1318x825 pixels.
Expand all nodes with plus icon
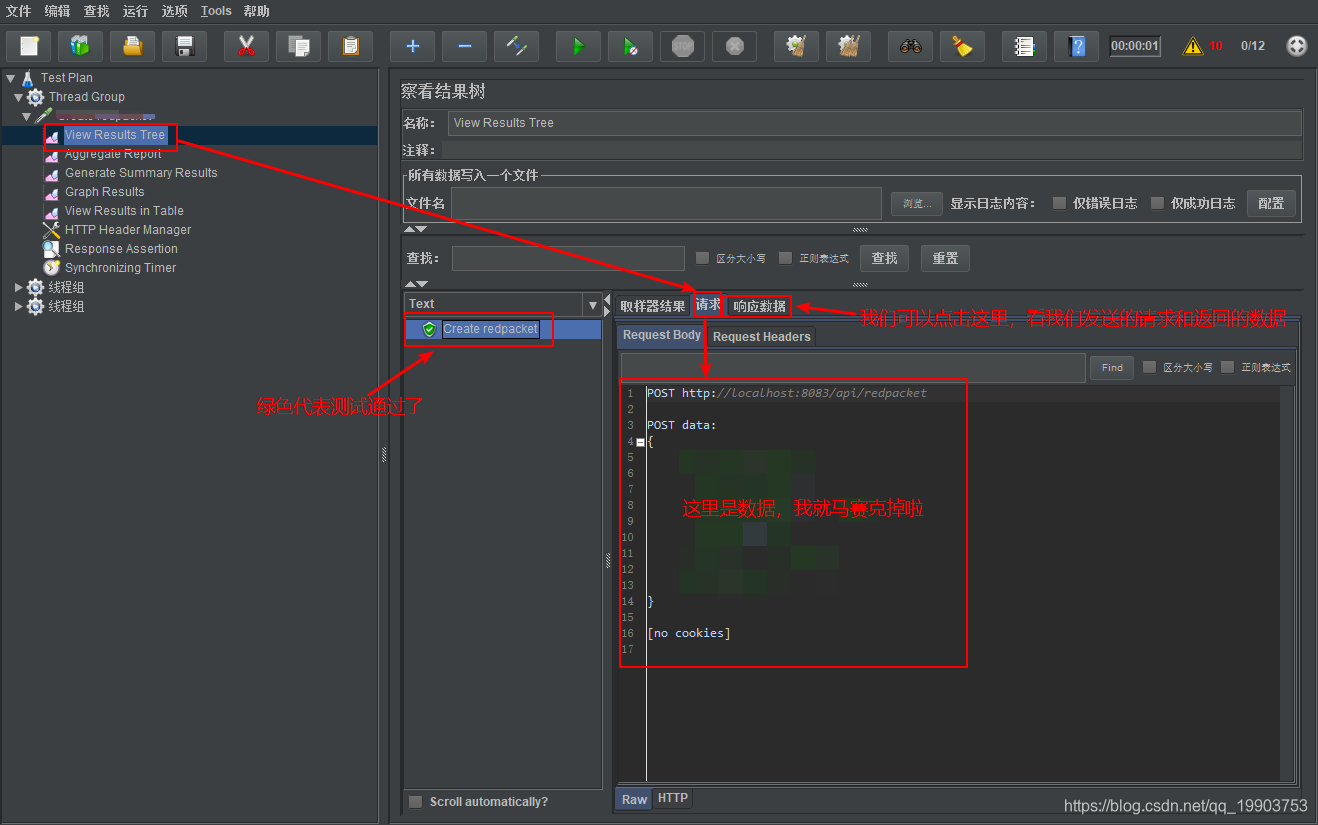(x=412, y=46)
